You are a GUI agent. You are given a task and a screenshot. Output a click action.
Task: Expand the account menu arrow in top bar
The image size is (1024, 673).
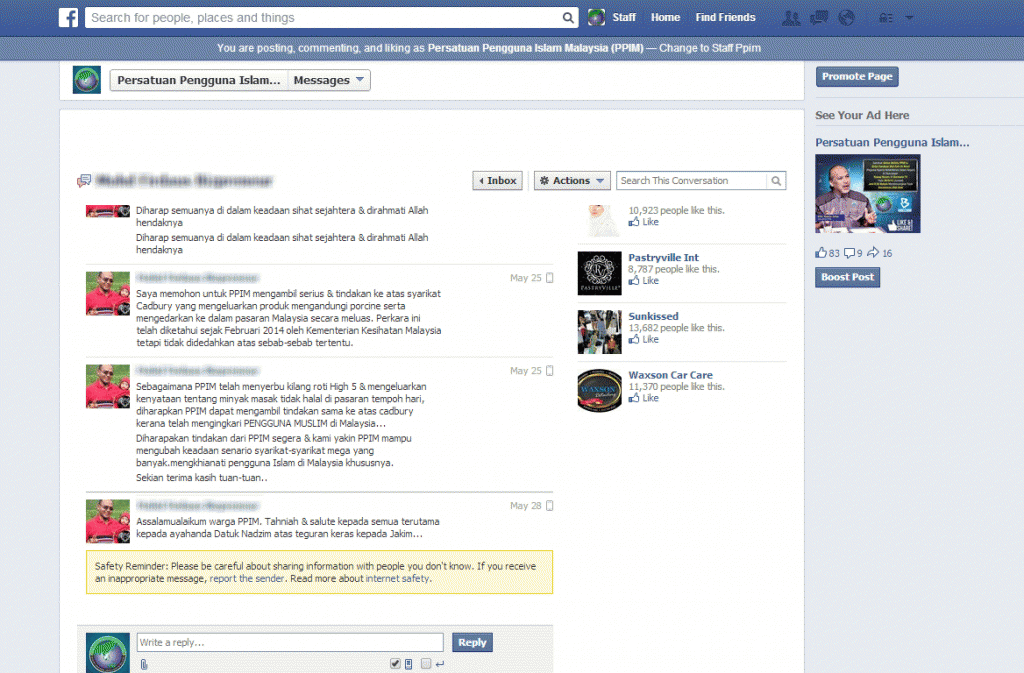[909, 18]
